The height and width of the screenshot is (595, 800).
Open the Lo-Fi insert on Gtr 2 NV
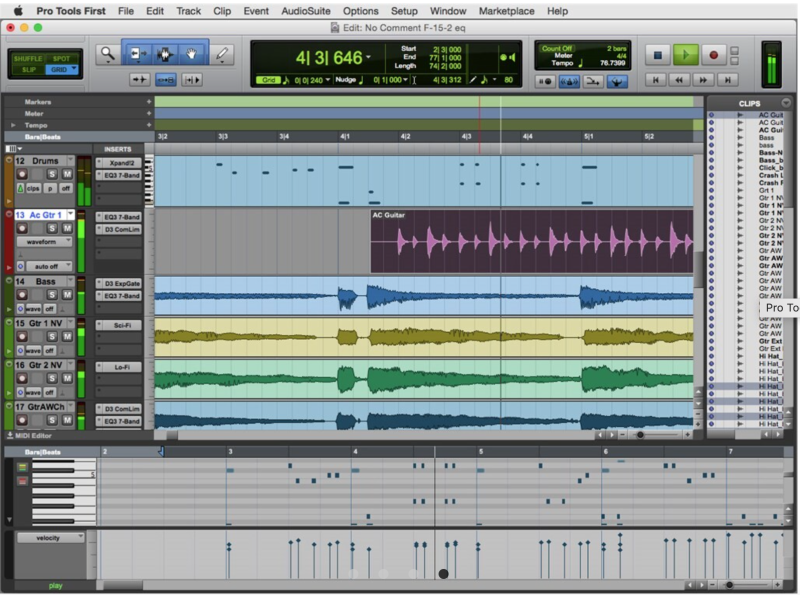tap(118, 367)
